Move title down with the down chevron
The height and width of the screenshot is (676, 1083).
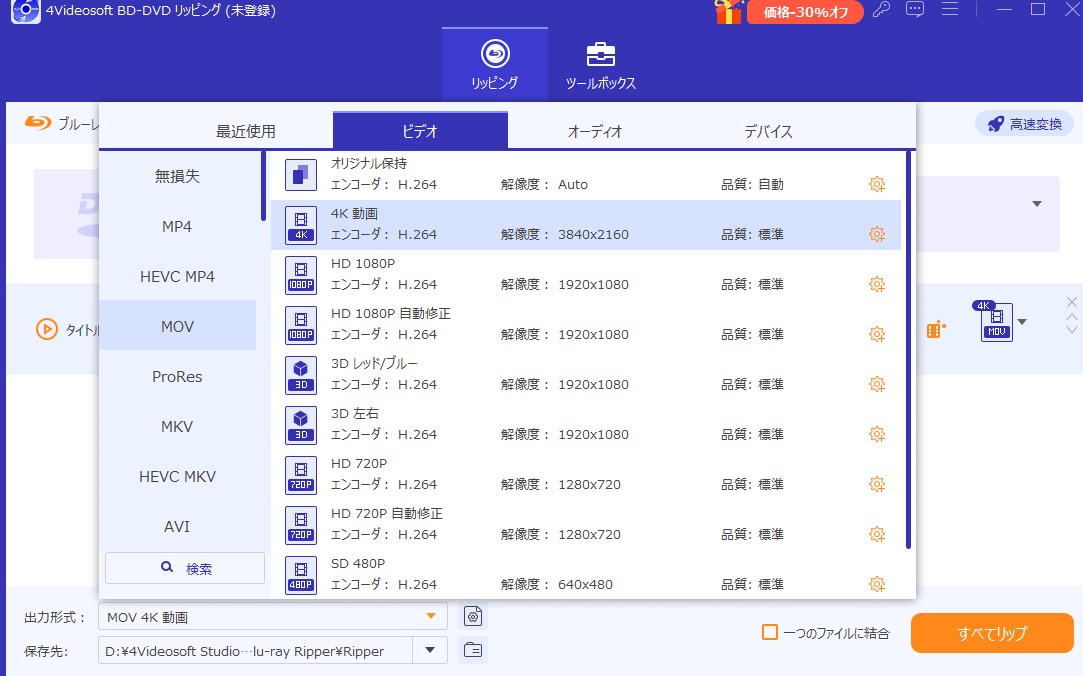pos(1071,329)
